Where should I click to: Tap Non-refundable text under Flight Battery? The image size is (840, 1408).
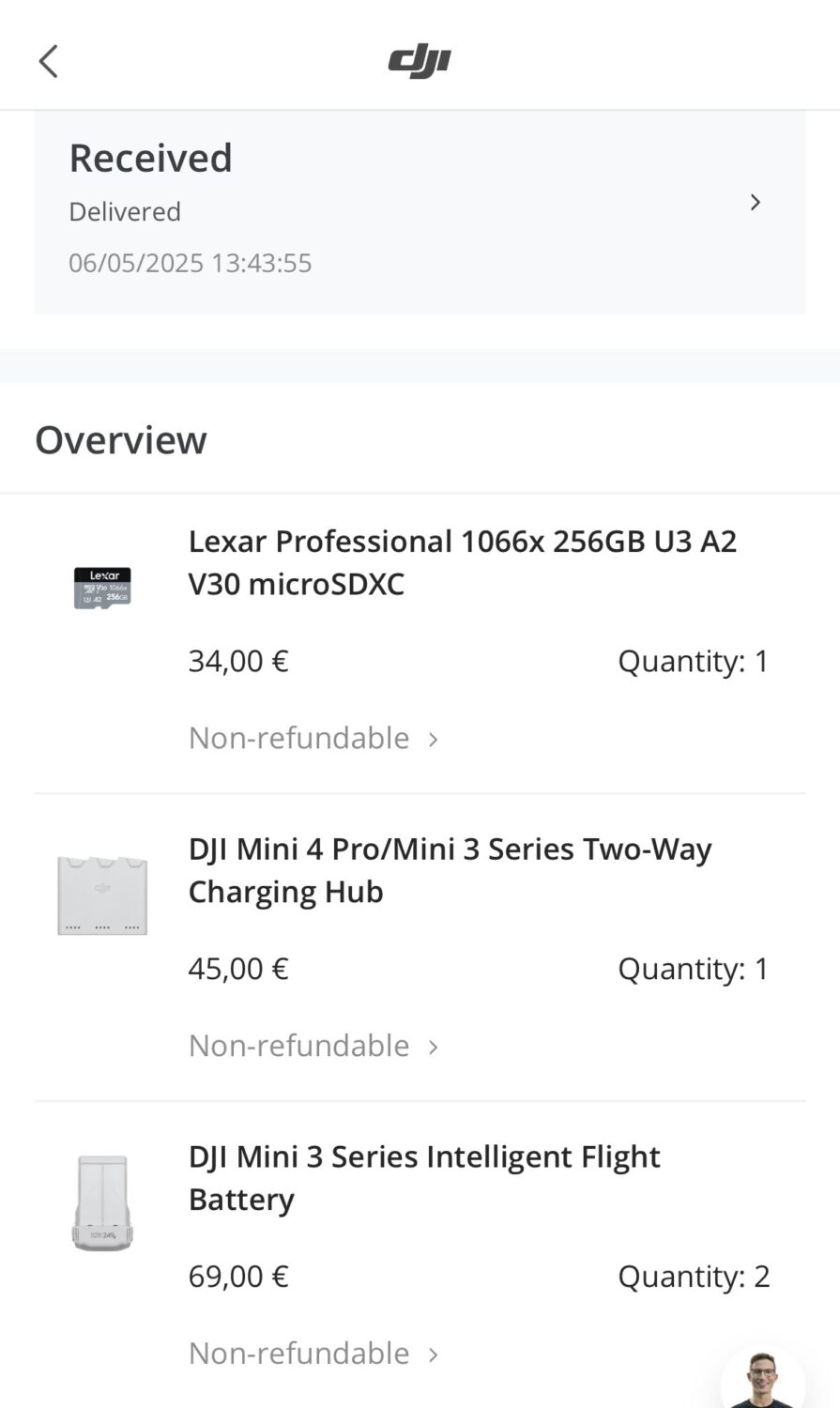pyautogui.click(x=299, y=1354)
